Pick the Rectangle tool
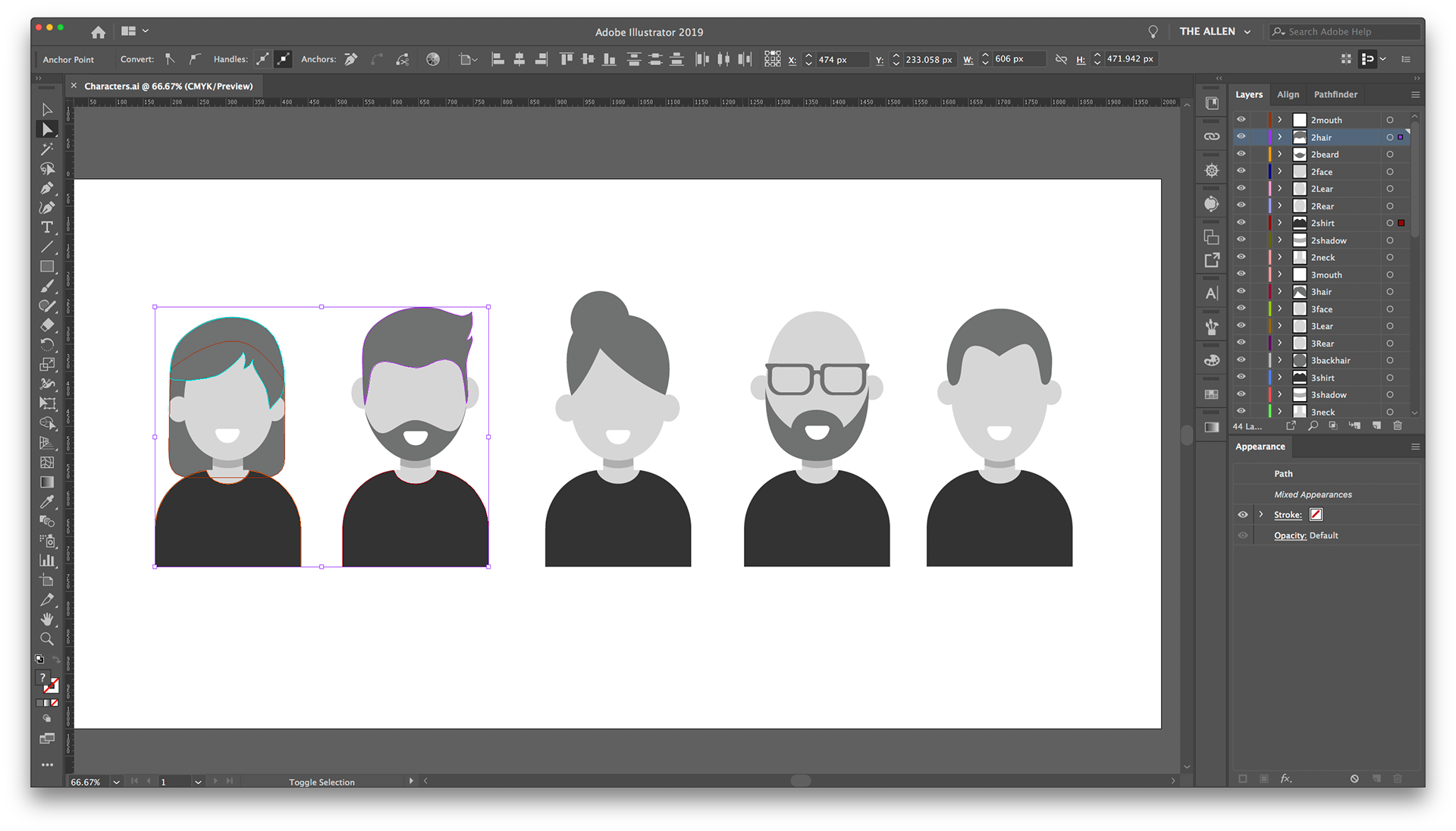Image resolution: width=1456 pixels, height=831 pixels. click(x=47, y=267)
